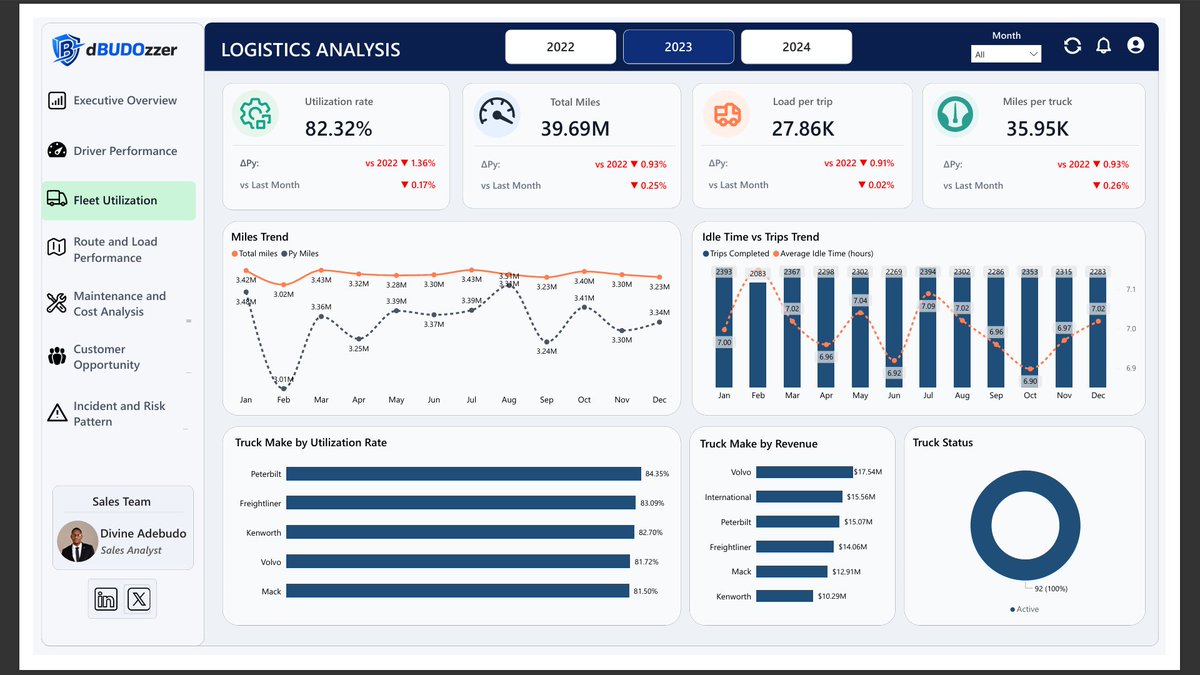Click the Fleet Utilization truck icon

pos(57,200)
